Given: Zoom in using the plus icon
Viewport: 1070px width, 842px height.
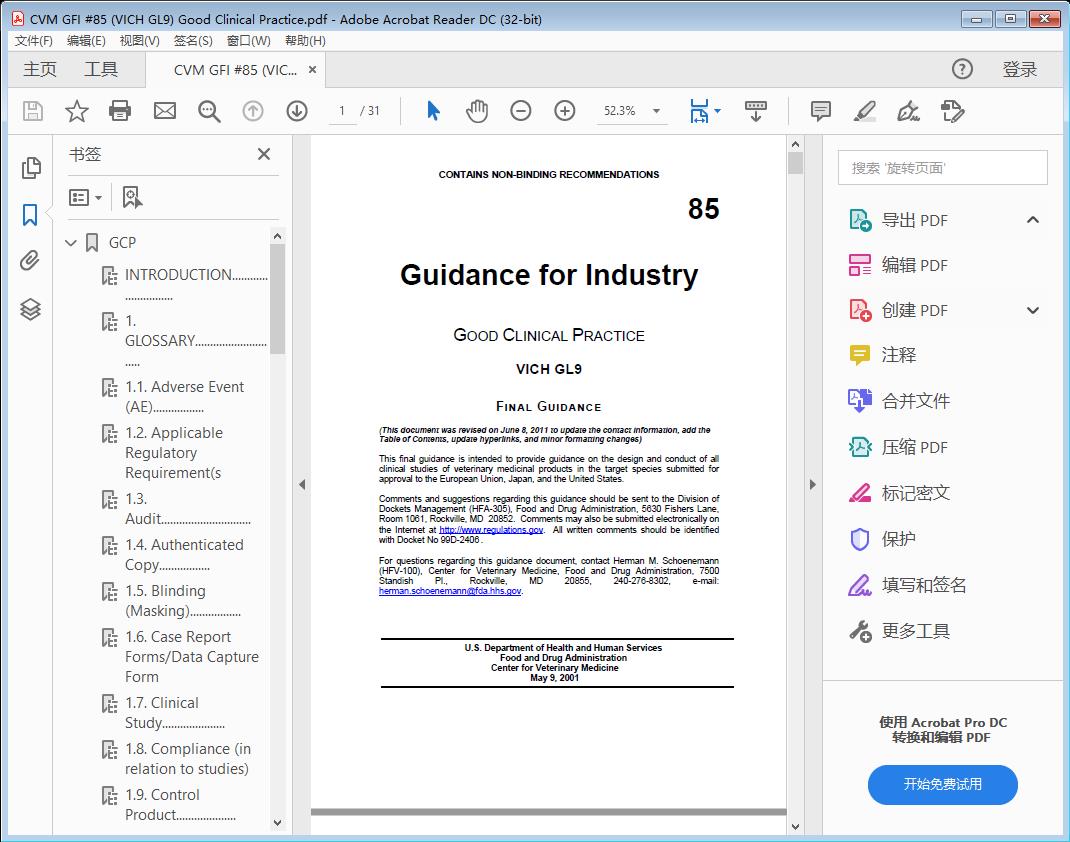Looking at the screenshot, I should 565,111.
